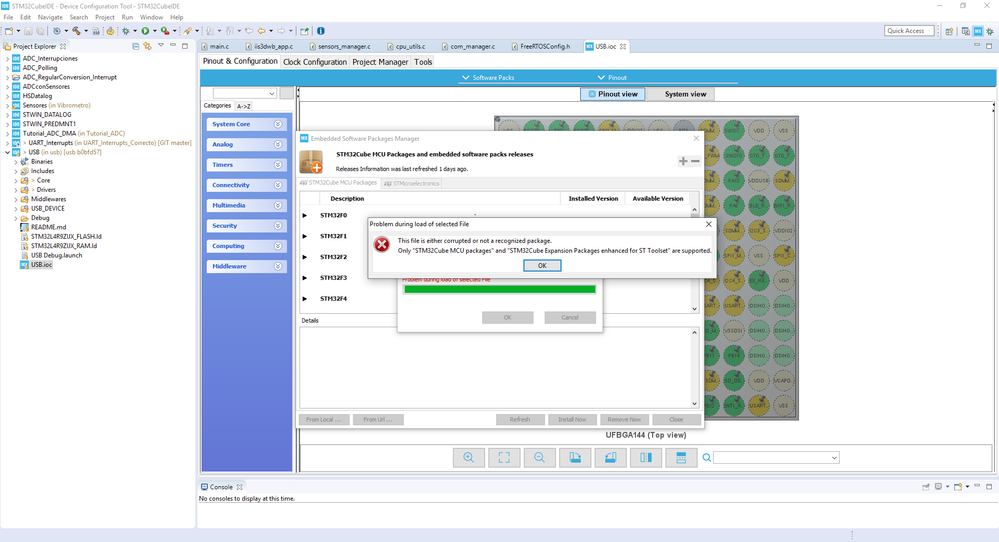
Task: Close the Problem during load dialog
Action: pyautogui.click(x=708, y=224)
